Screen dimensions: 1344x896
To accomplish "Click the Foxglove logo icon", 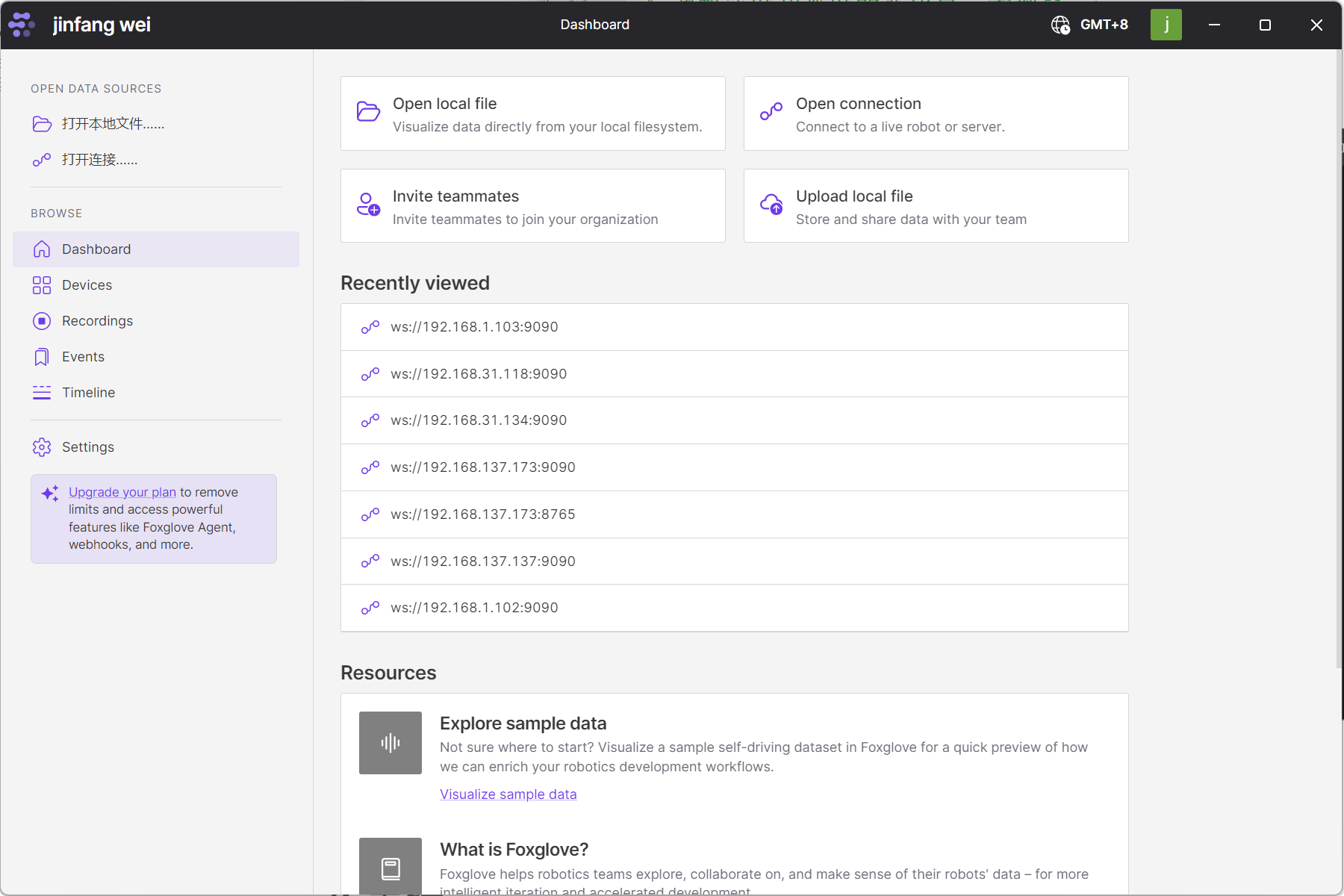I will (x=22, y=25).
